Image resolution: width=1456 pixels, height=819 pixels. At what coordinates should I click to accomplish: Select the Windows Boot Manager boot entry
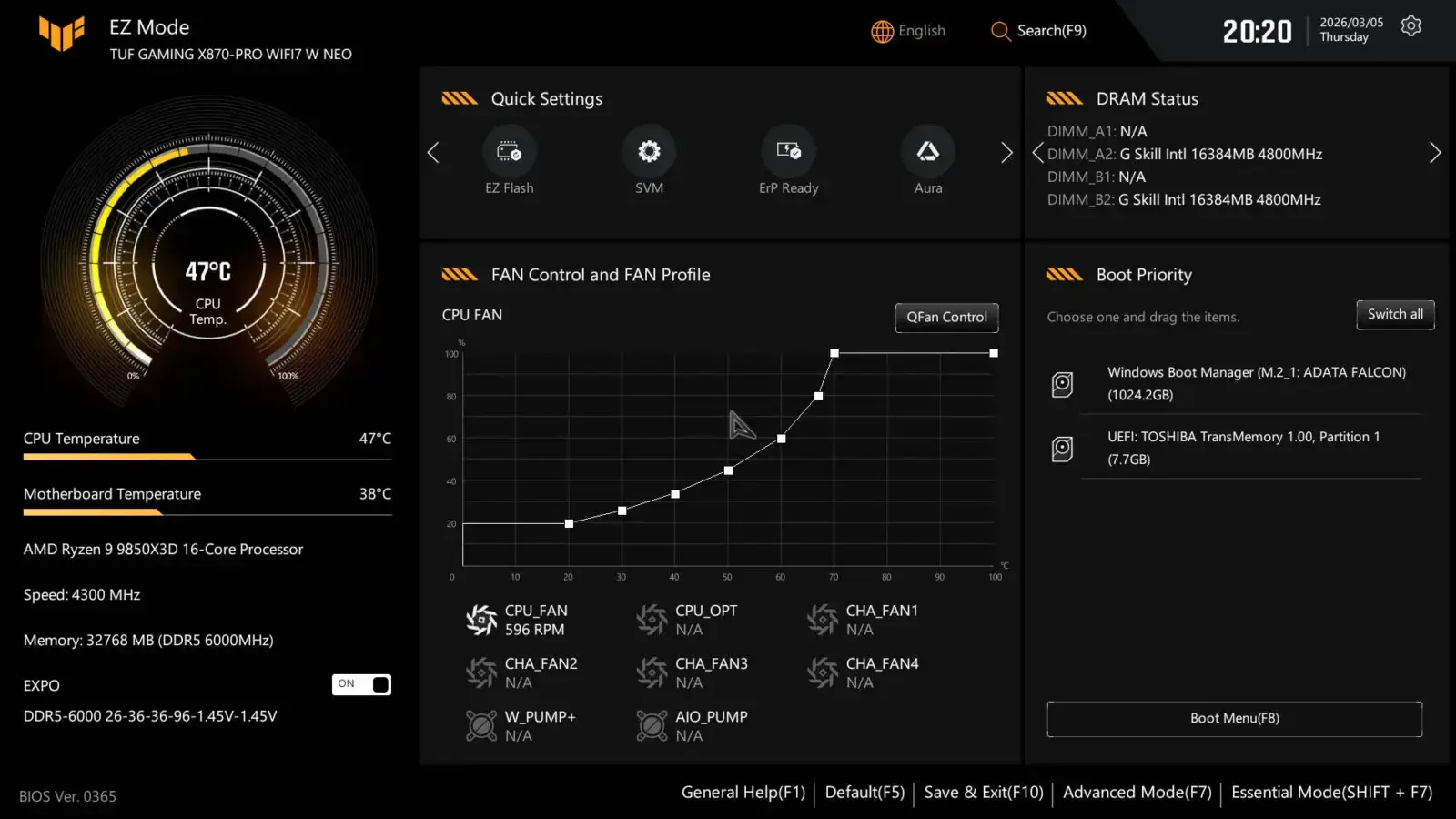click(x=1235, y=383)
